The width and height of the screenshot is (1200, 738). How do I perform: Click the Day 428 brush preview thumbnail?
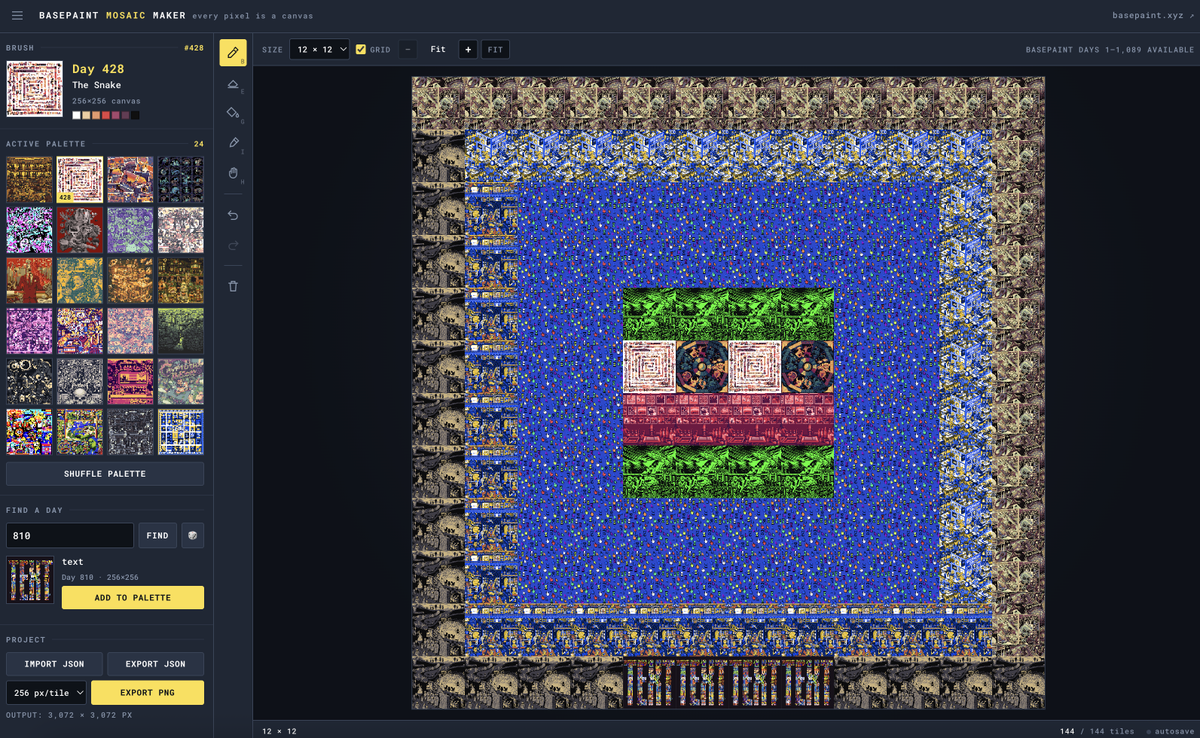(x=35, y=89)
